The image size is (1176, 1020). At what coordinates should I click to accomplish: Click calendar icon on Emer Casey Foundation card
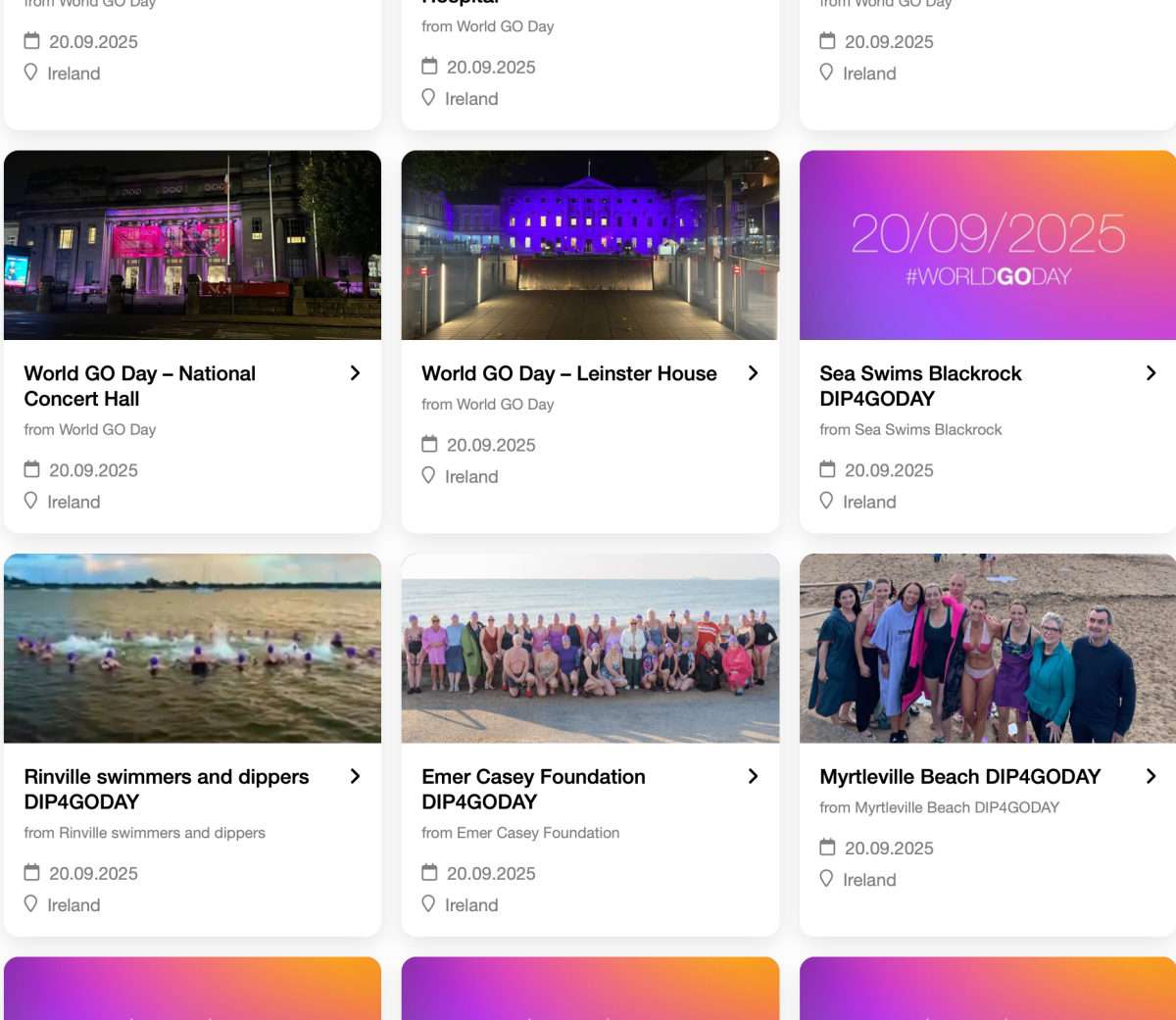429,872
